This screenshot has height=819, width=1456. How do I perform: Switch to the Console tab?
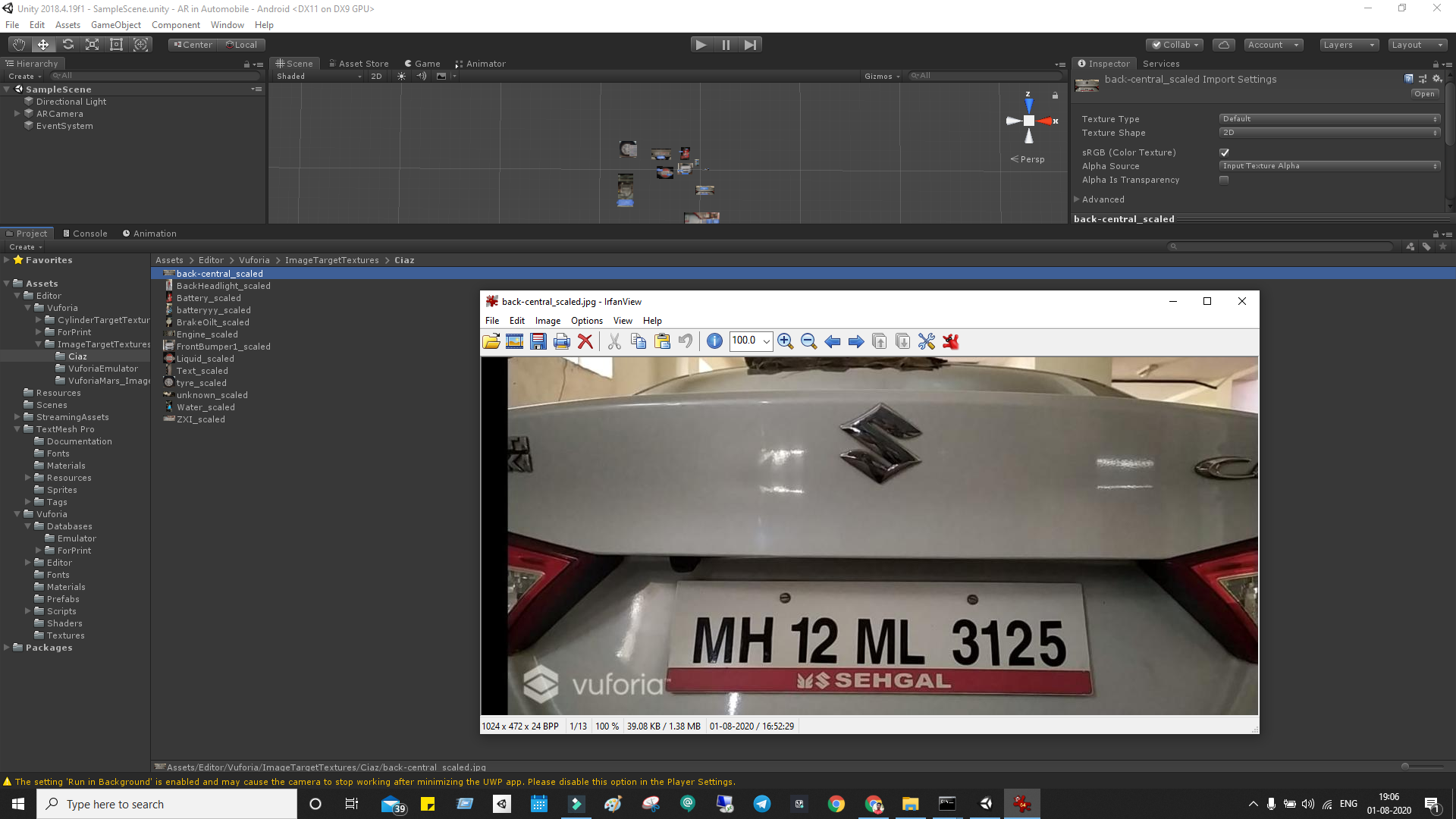85,234
